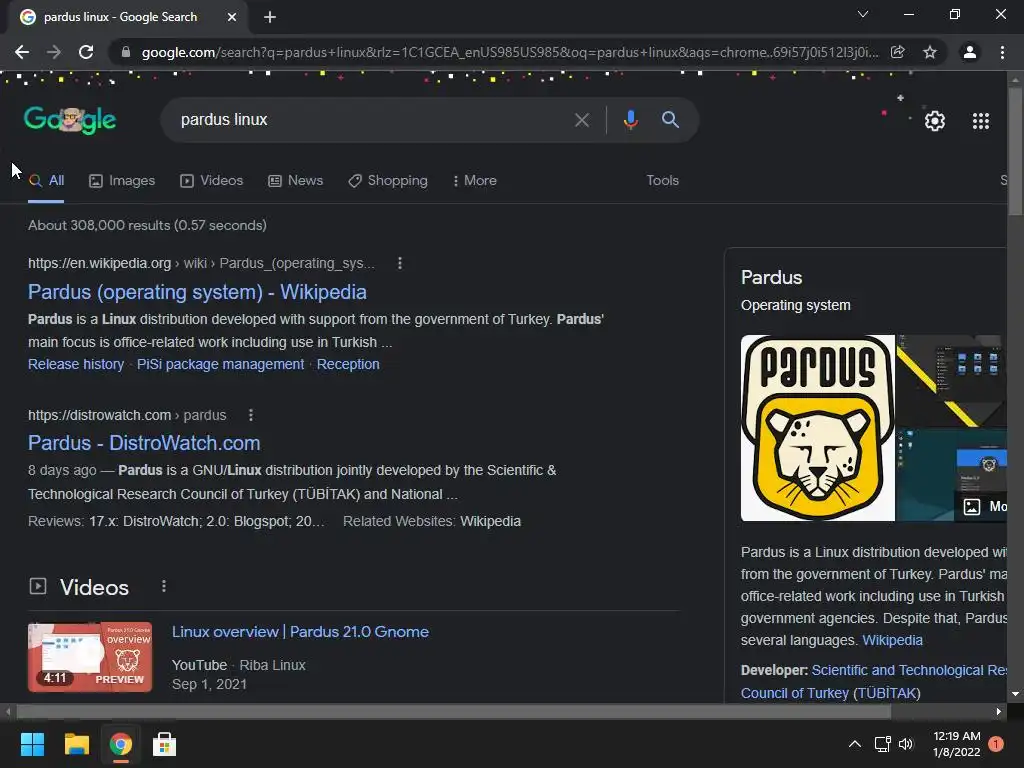Click the Videos section play icon
1024x768 pixels.
(x=38, y=586)
